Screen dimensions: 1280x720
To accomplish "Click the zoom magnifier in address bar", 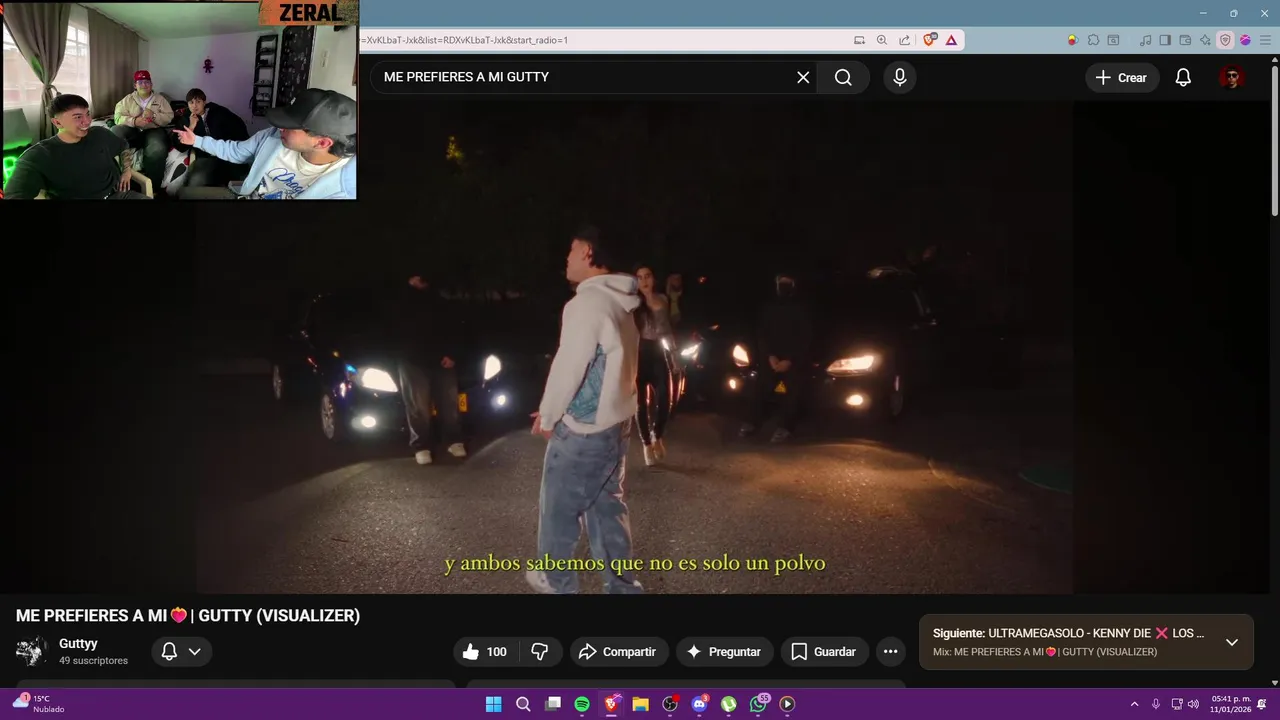I will [x=882, y=40].
